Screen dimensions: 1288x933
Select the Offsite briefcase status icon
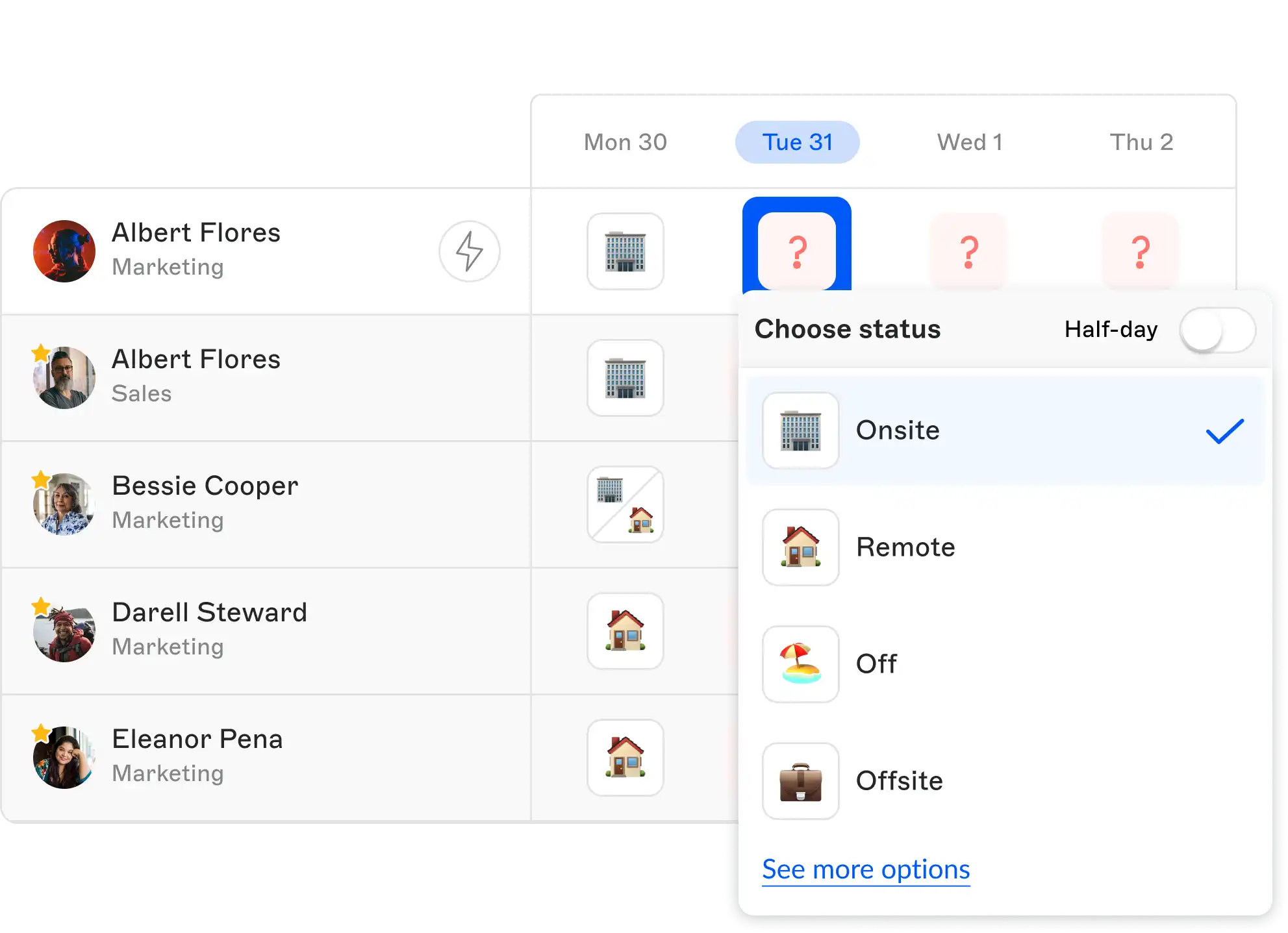coord(800,781)
